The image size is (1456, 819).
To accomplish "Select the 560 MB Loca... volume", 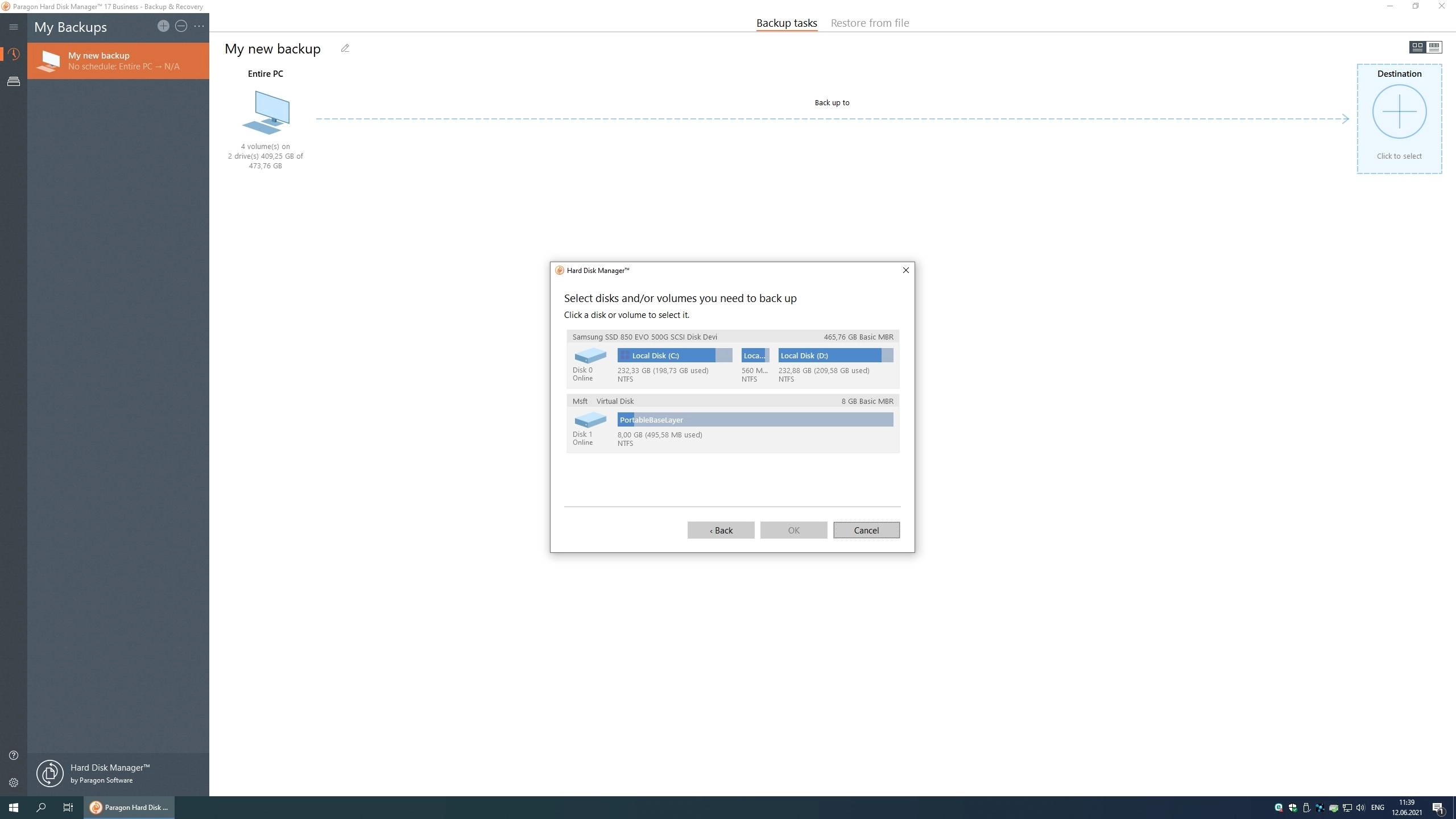I will pos(755,355).
